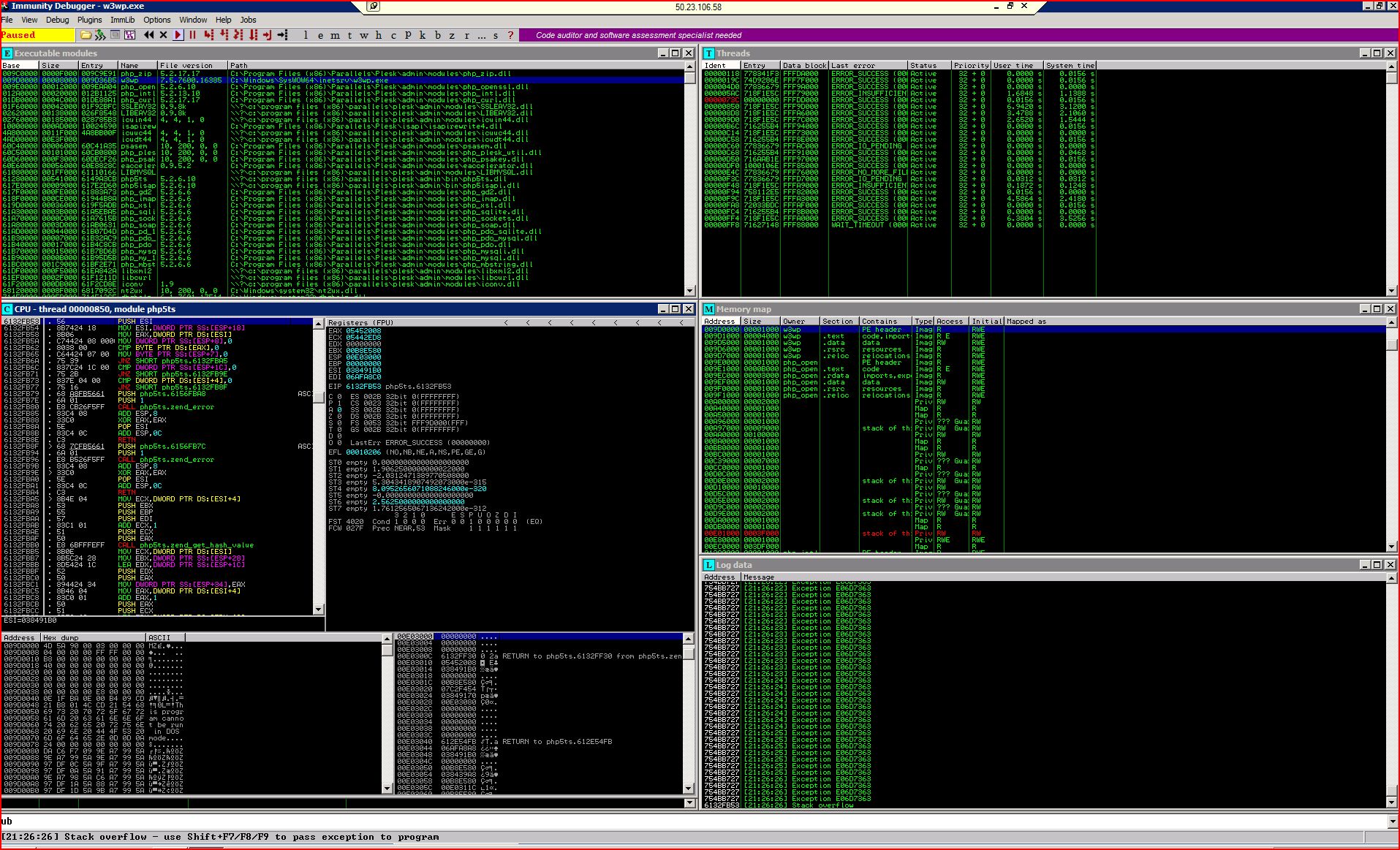The height and width of the screenshot is (850, 1400).
Task: Open the View menu
Action: [x=29, y=20]
